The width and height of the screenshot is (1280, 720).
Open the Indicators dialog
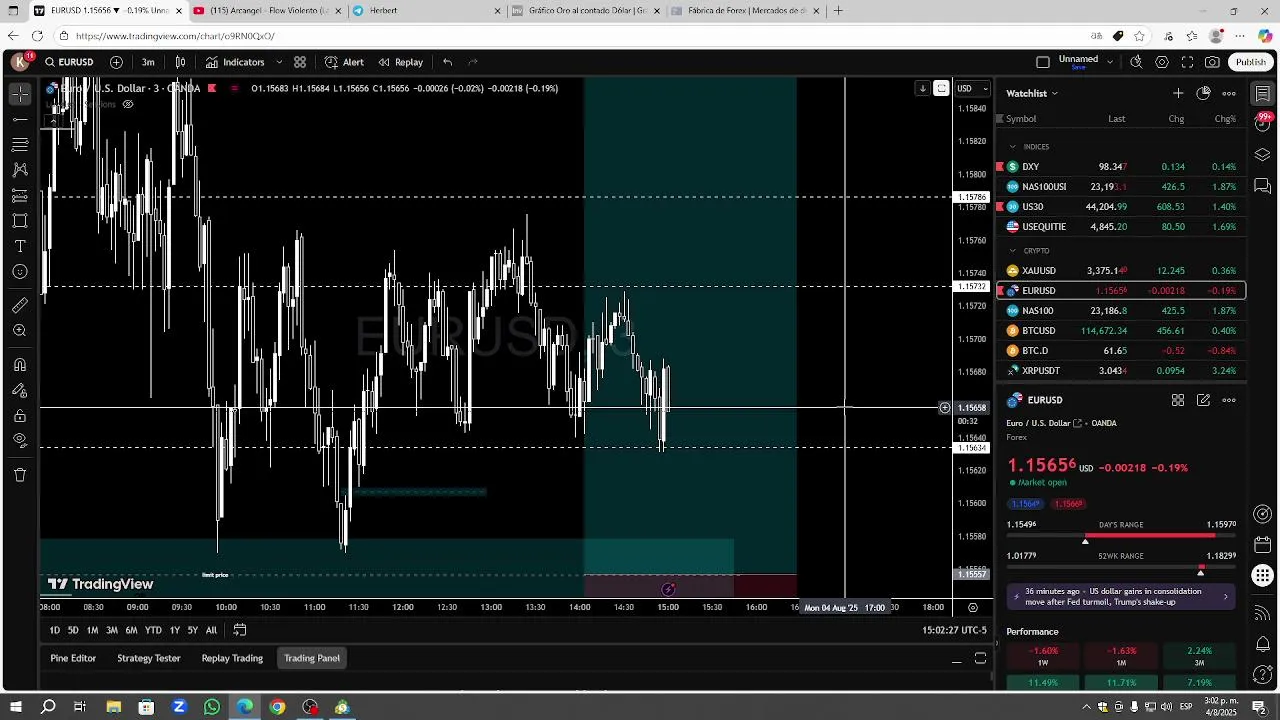coord(236,62)
